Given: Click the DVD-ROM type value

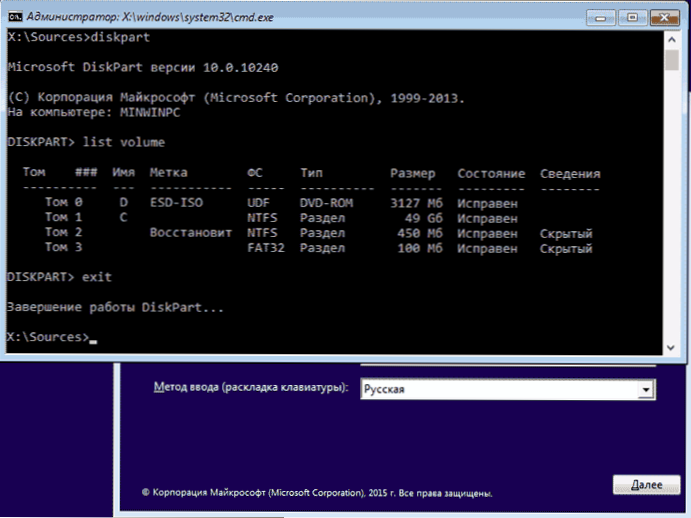Looking at the screenshot, I should pyautogui.click(x=327, y=203).
